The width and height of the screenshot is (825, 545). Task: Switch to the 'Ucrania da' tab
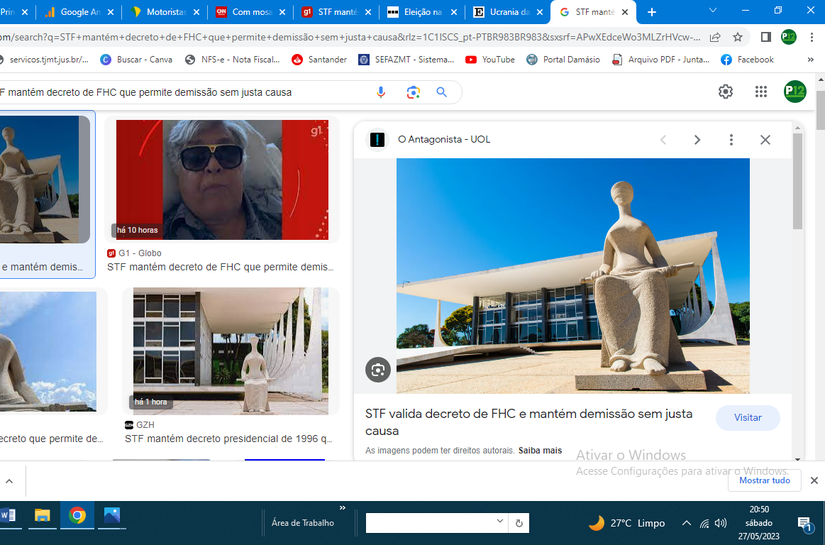click(509, 12)
